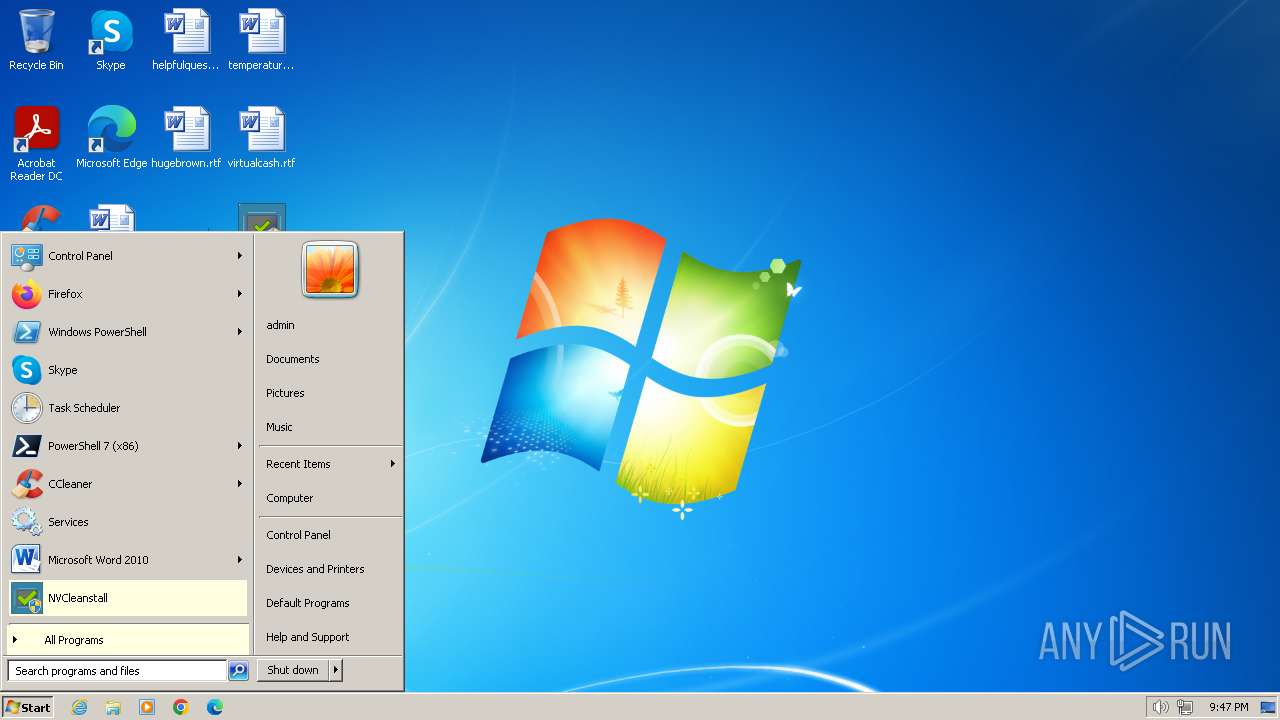1280x720 pixels.
Task: Expand the CCleaner jump list arrow
Action: coord(240,484)
